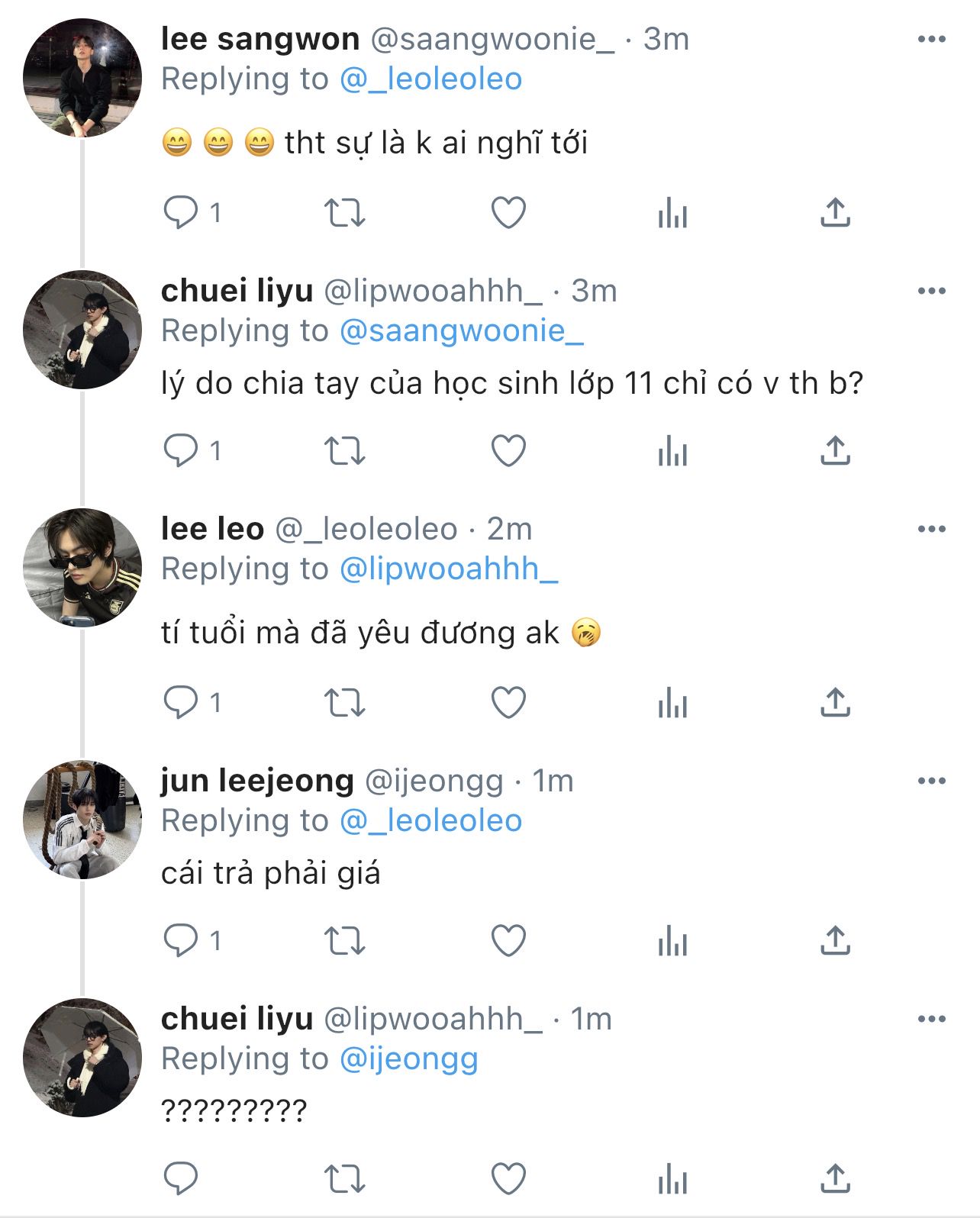980x1218 pixels.
Task: Open more options for lee sangwon's tweet
Action: (x=931, y=40)
